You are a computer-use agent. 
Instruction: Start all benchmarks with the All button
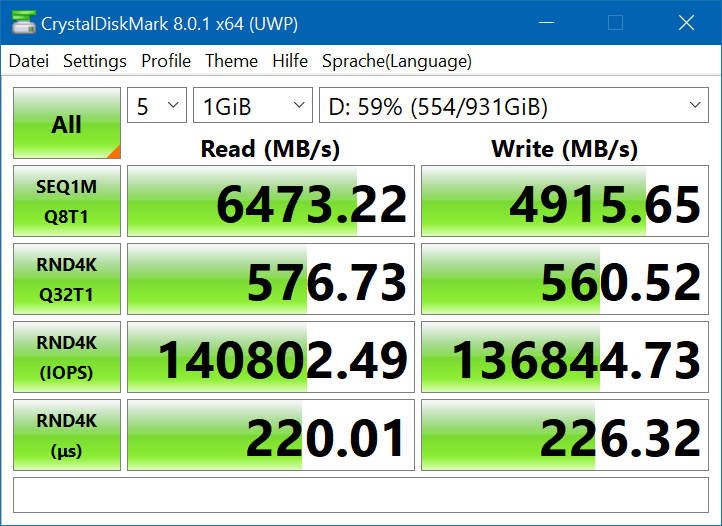67,123
